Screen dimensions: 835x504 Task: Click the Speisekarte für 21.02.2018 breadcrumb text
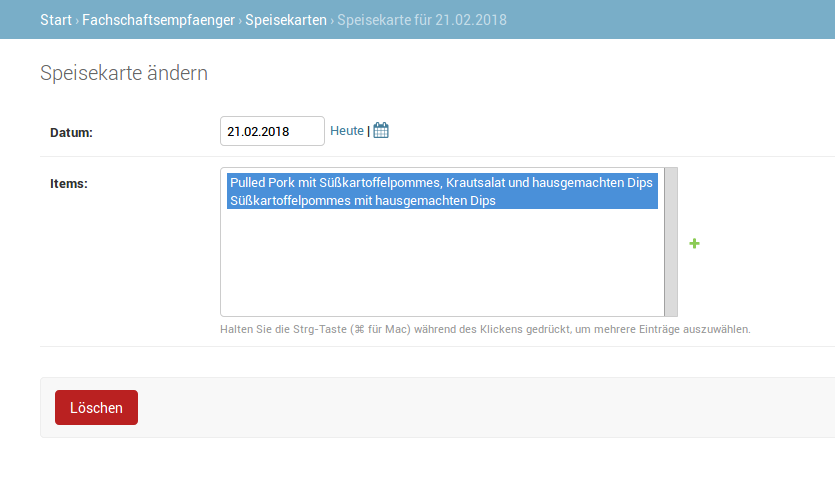[x=422, y=20]
